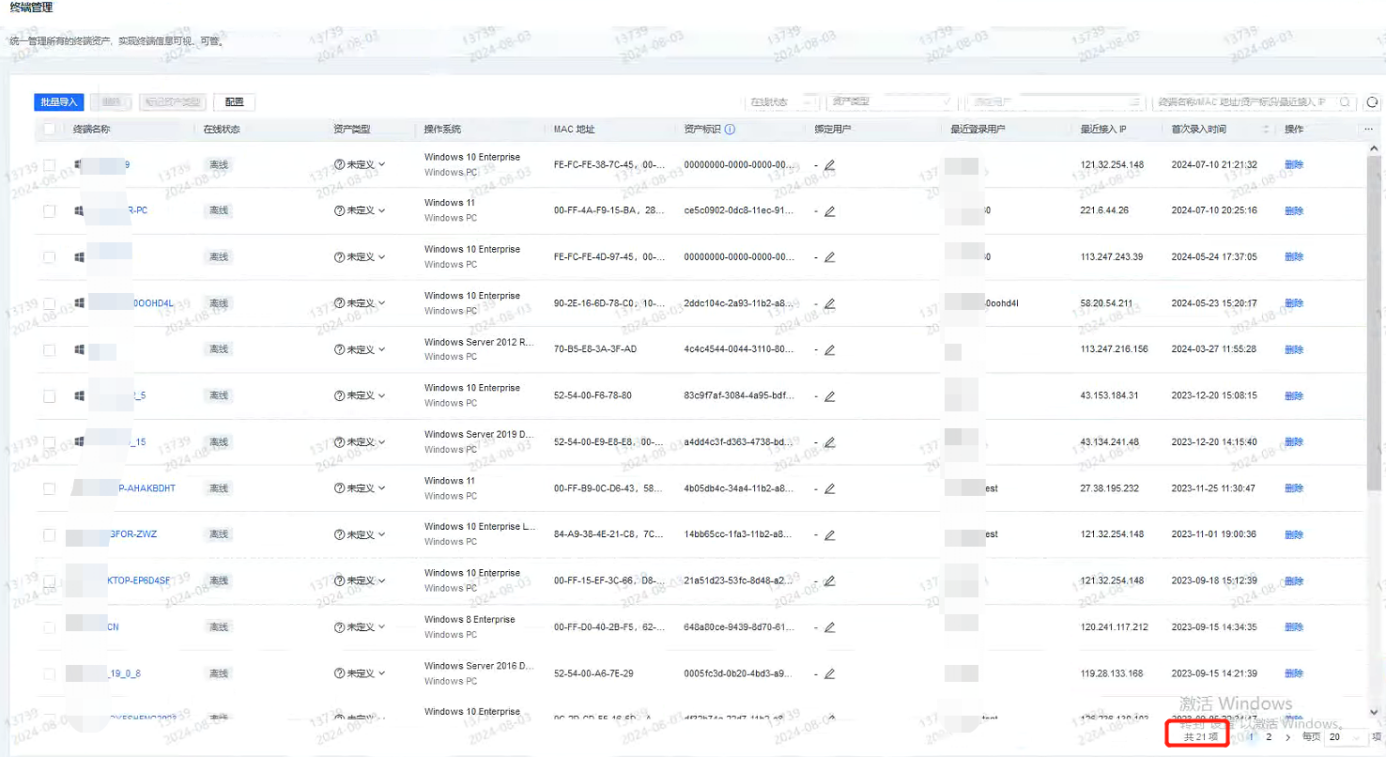This screenshot has height=757, width=1386.
Task: Click the 批量导入 batch import button
Action: pyautogui.click(x=59, y=102)
